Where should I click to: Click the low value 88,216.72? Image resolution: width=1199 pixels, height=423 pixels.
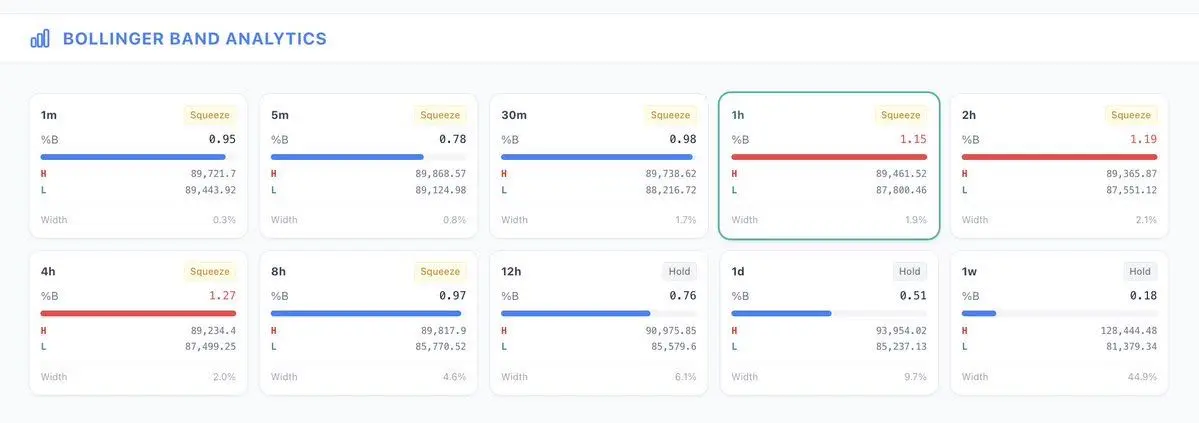click(x=671, y=190)
